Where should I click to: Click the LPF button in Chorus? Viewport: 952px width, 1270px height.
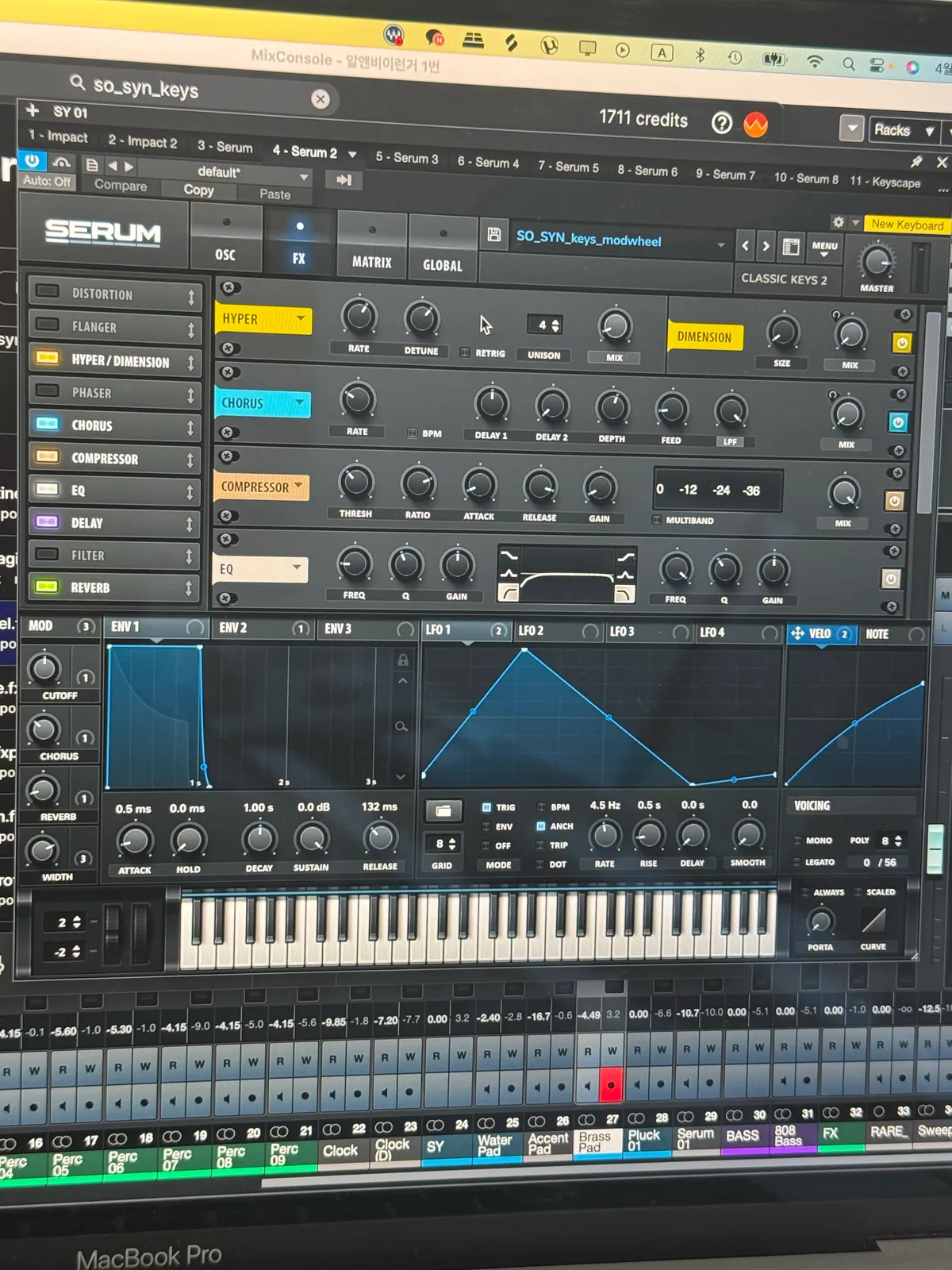coord(730,441)
